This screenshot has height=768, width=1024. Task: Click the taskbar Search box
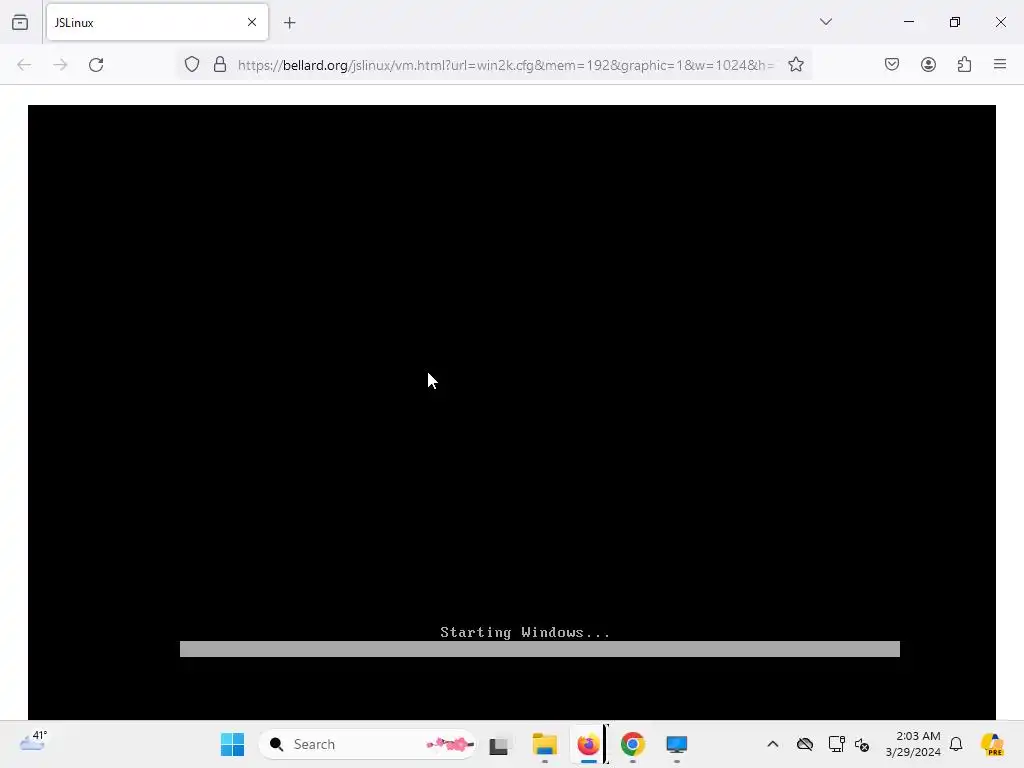(x=368, y=744)
